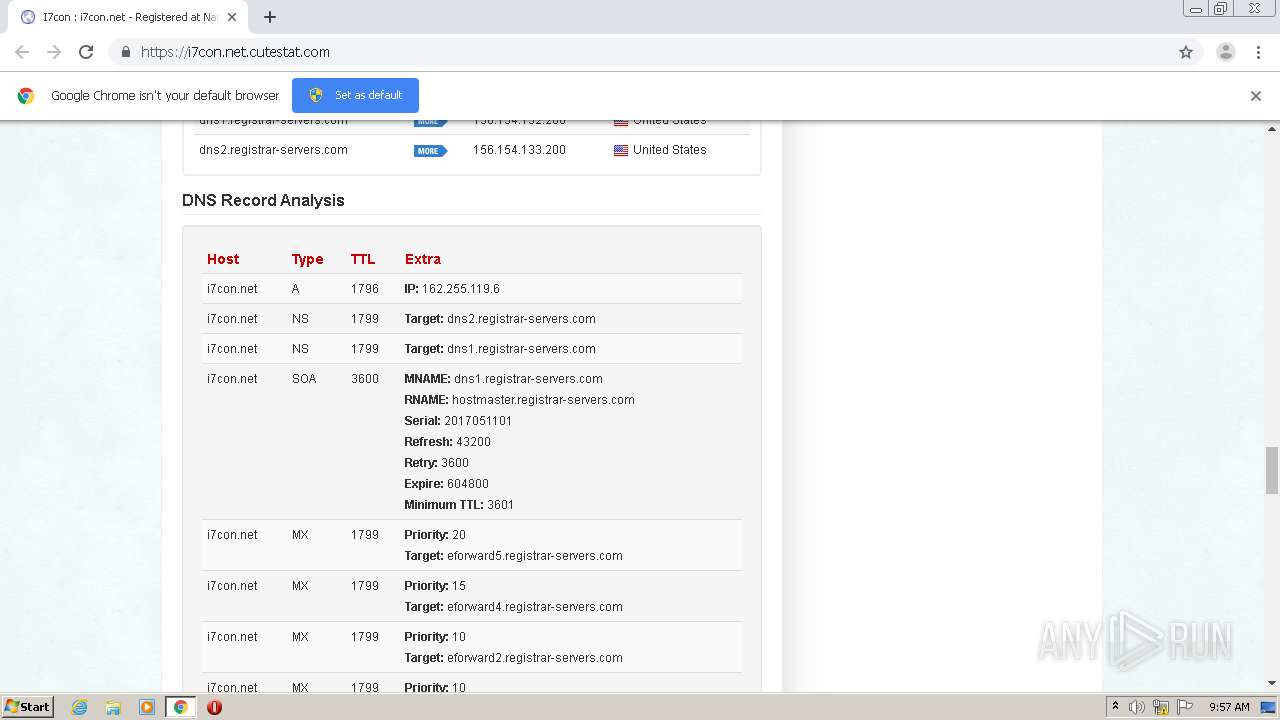The image size is (1280, 720).
Task: Click the TTL column header
Action: (x=363, y=259)
